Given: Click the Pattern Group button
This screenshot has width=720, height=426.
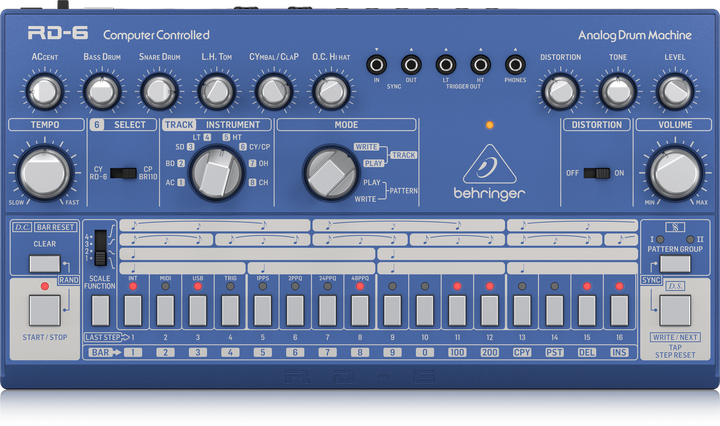Looking at the screenshot, I should click(675, 264).
